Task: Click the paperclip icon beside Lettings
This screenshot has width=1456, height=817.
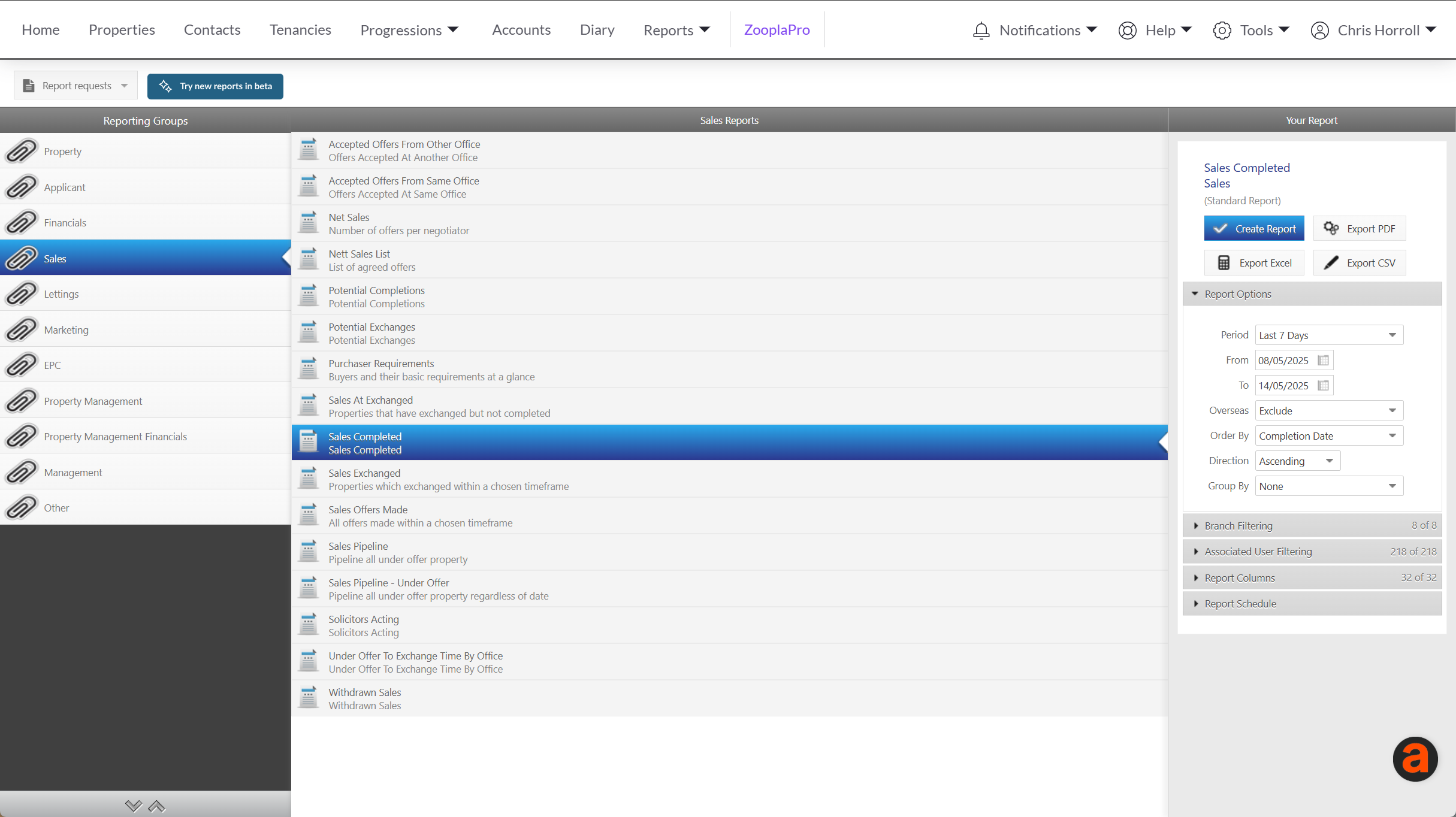Action: [x=21, y=293]
